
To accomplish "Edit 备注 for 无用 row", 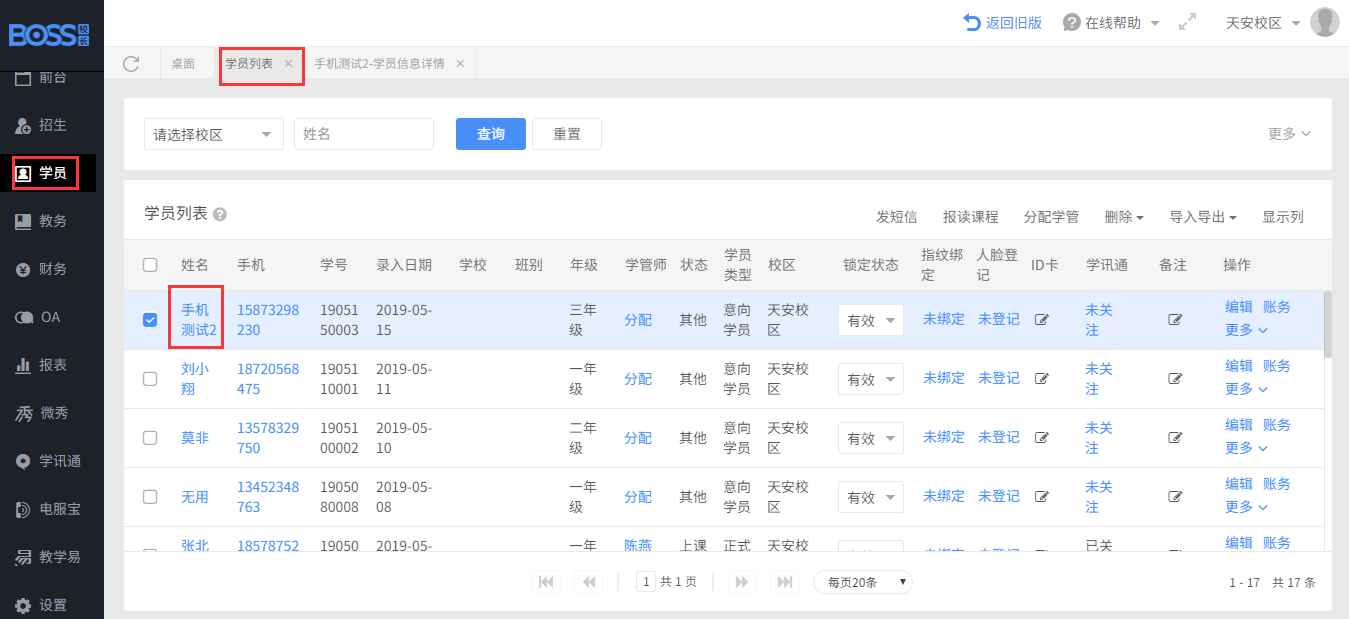I will pyautogui.click(x=1175, y=497).
